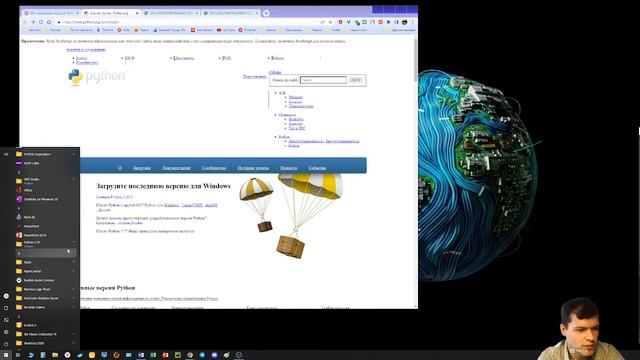Open Task View from the taskbar
Image resolution: width=640 pixels, height=360 pixels.
[x=18, y=355]
